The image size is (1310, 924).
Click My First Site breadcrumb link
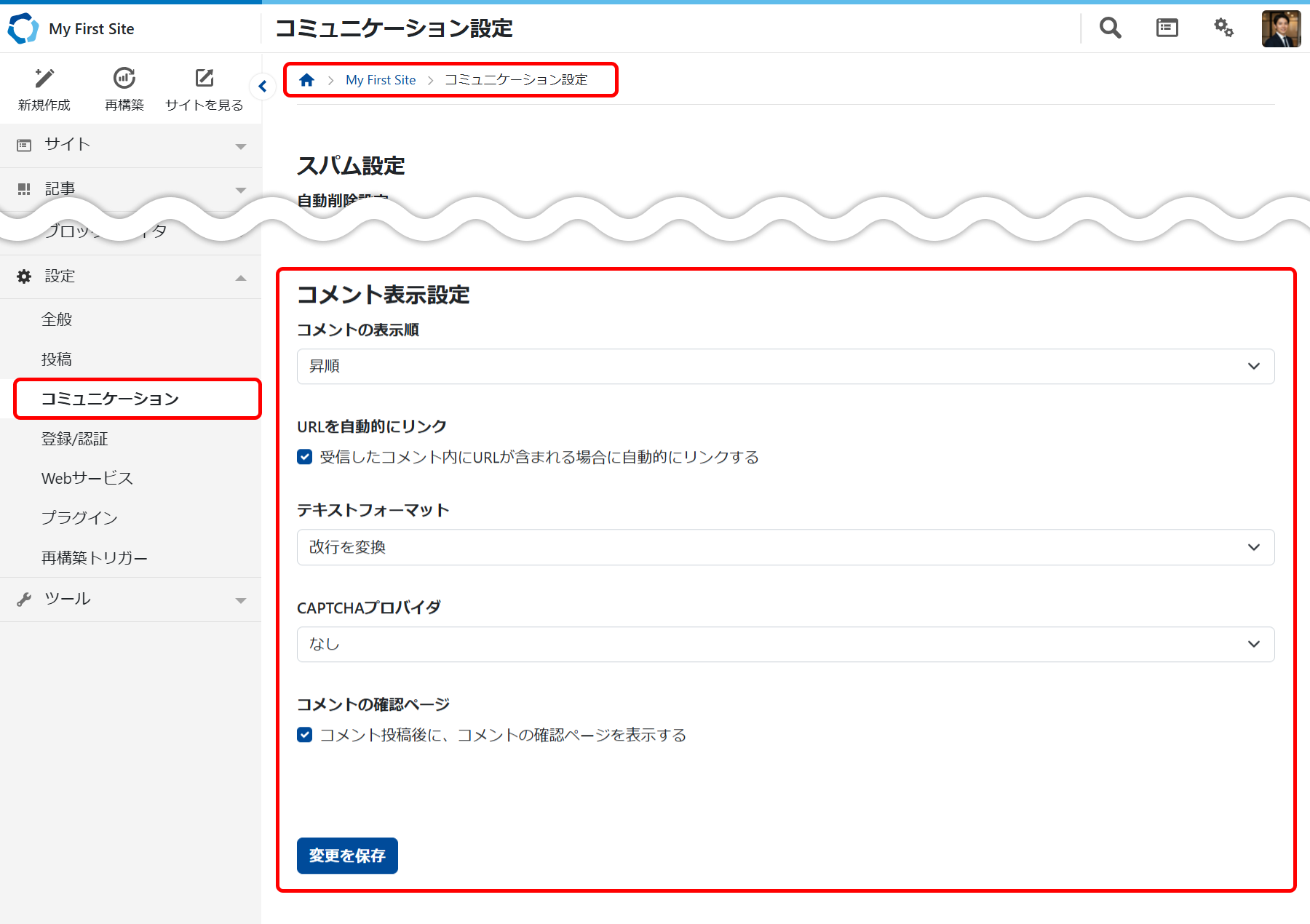pos(381,80)
